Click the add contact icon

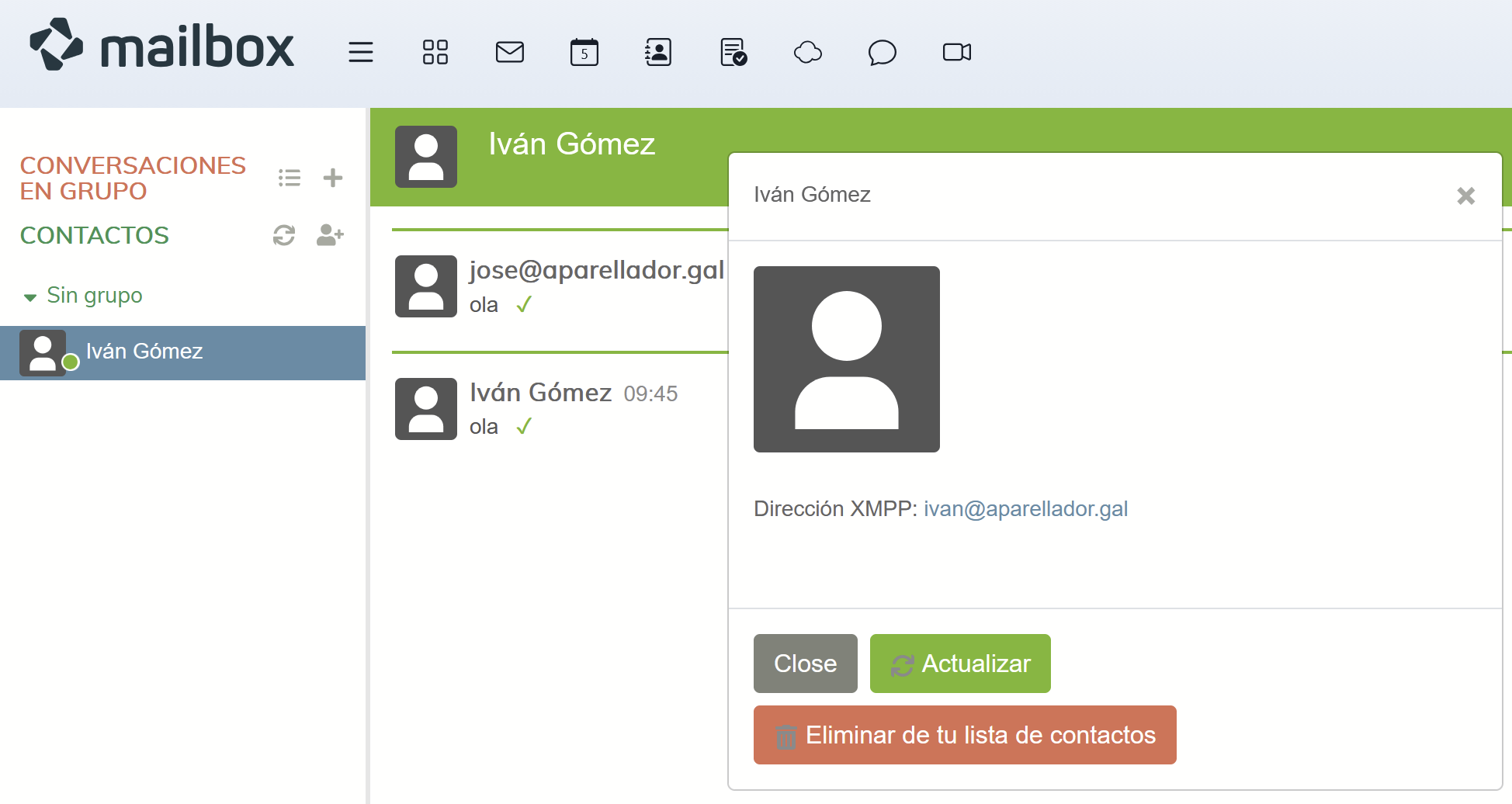[x=330, y=235]
